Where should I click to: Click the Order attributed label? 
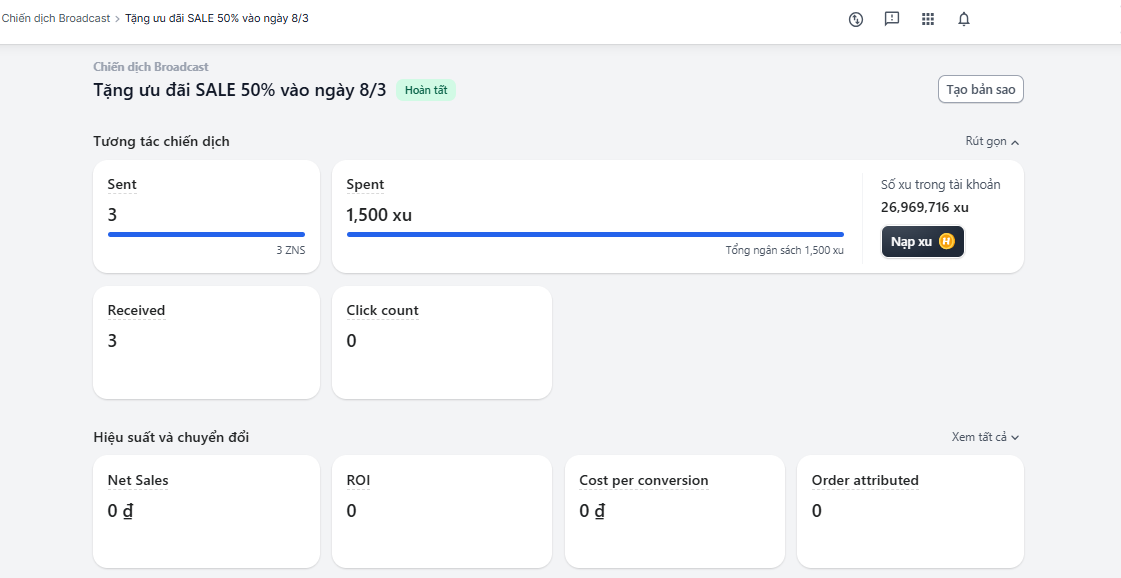[865, 481]
